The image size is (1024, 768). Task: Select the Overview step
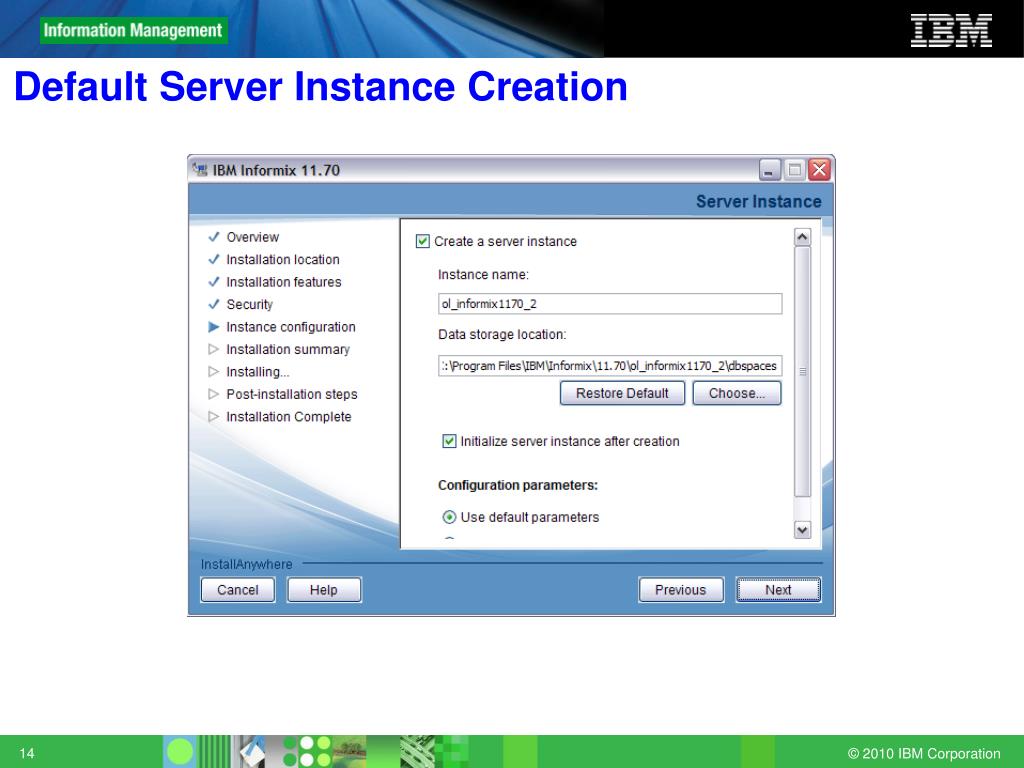pos(253,237)
